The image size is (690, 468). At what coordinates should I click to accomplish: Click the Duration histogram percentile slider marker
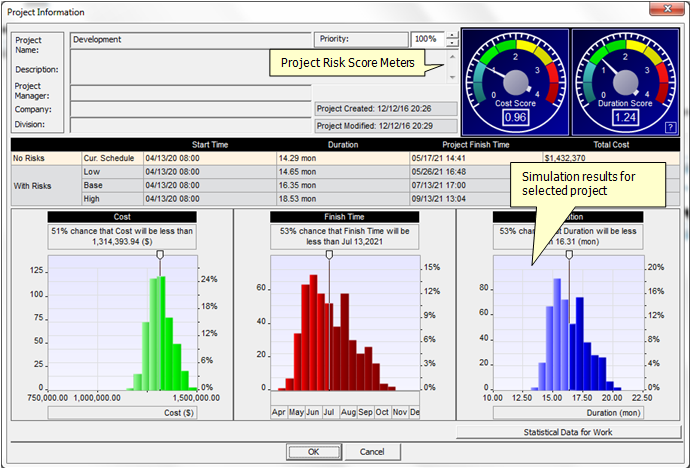[569, 255]
